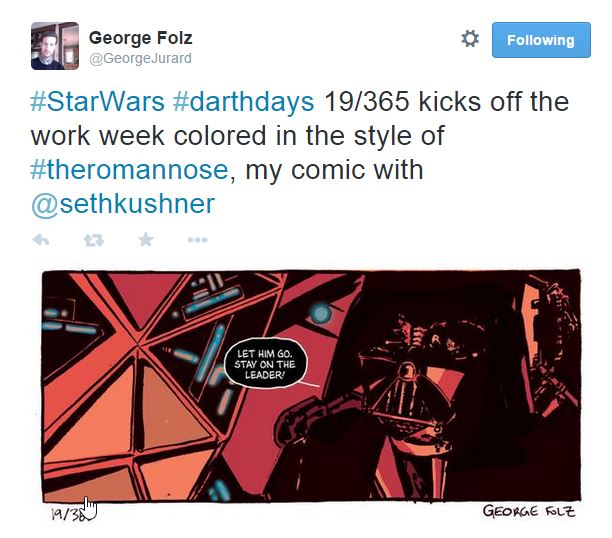This screenshot has height=538, width=612.
Task: Open the #StarWars hashtag
Action: (98, 102)
